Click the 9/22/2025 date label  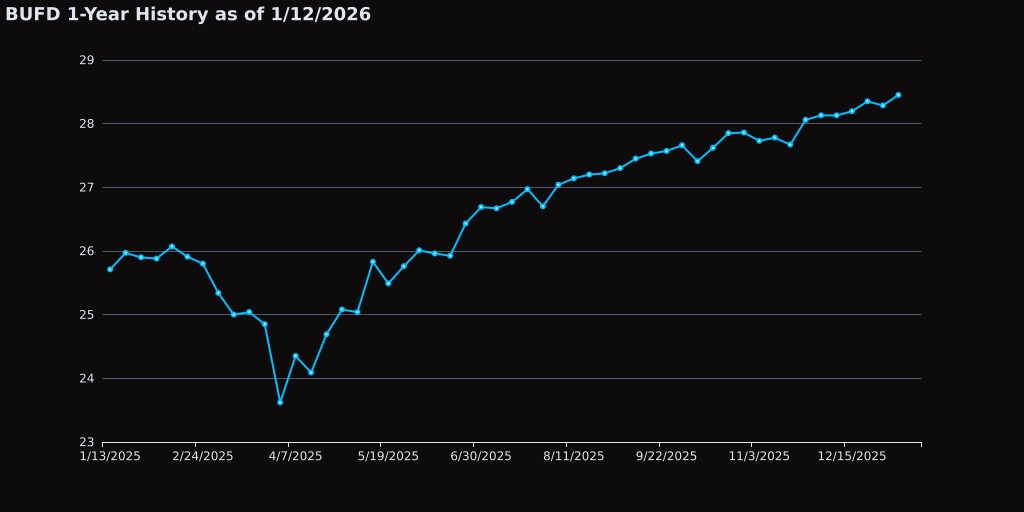667,456
